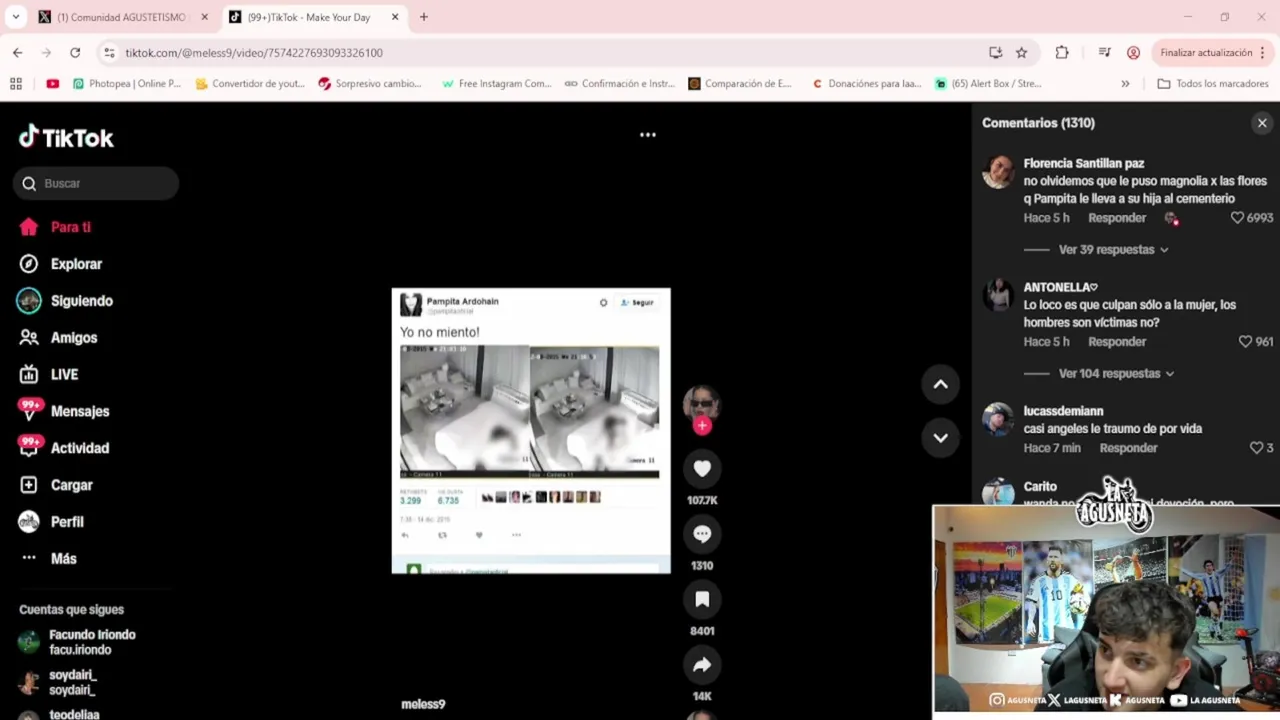The image size is (1280, 720).
Task: Open lucassdemiann's profile name
Action: (1063, 411)
